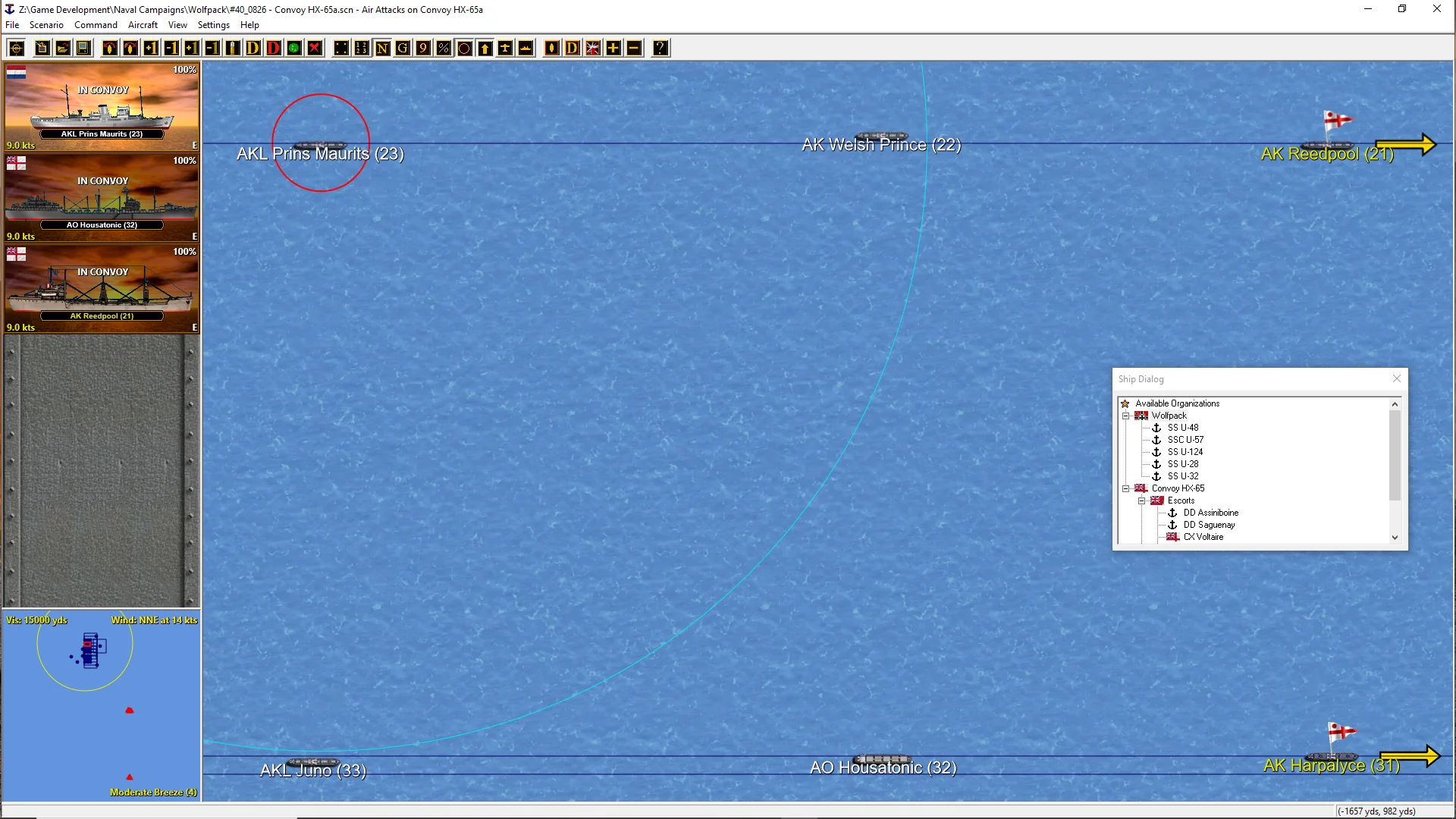
Task: Click the open folder toolbar icon
Action: point(63,49)
